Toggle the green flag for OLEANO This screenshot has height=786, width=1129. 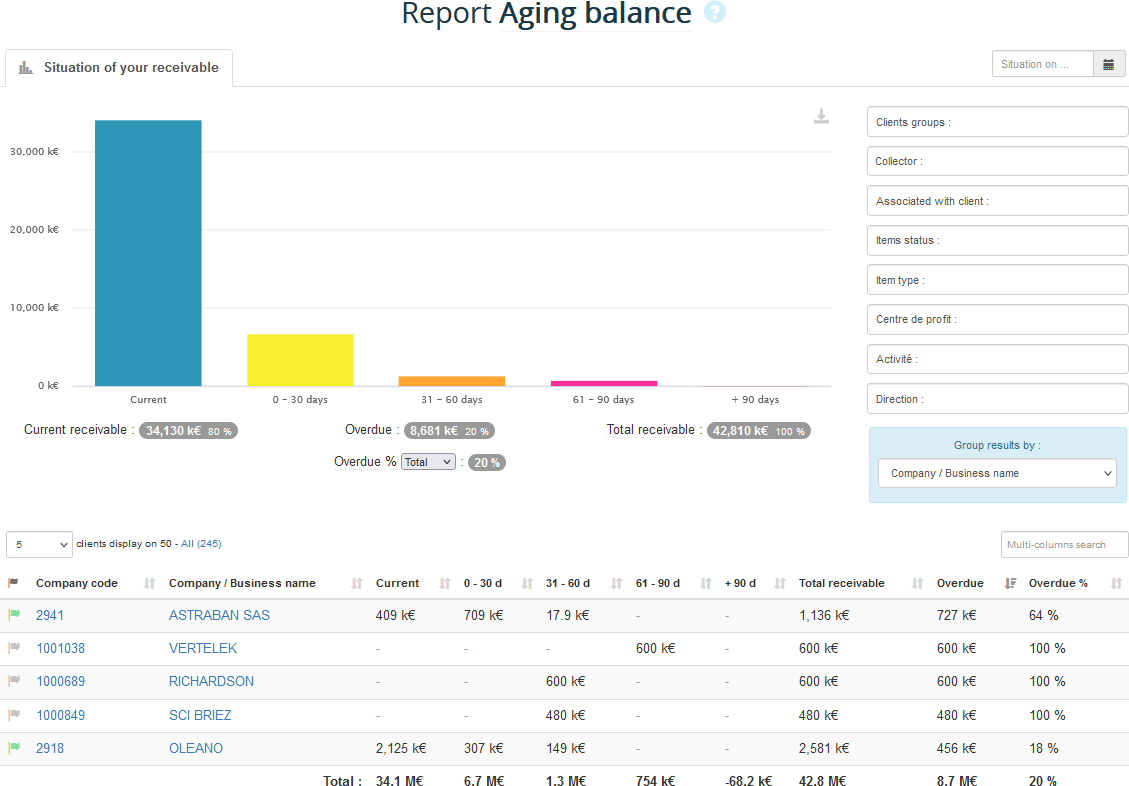[14, 748]
